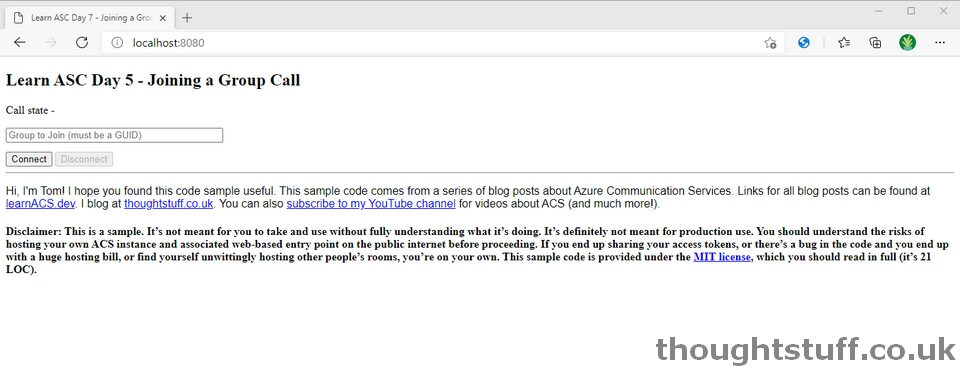The width and height of the screenshot is (960, 367).
Task: Follow the subscribe to my YouTube channel link
Action: click(x=371, y=204)
